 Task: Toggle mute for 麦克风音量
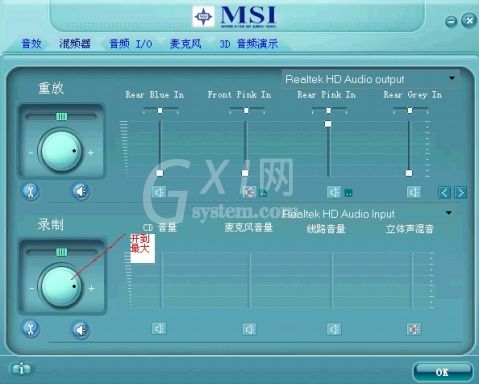click(249, 329)
